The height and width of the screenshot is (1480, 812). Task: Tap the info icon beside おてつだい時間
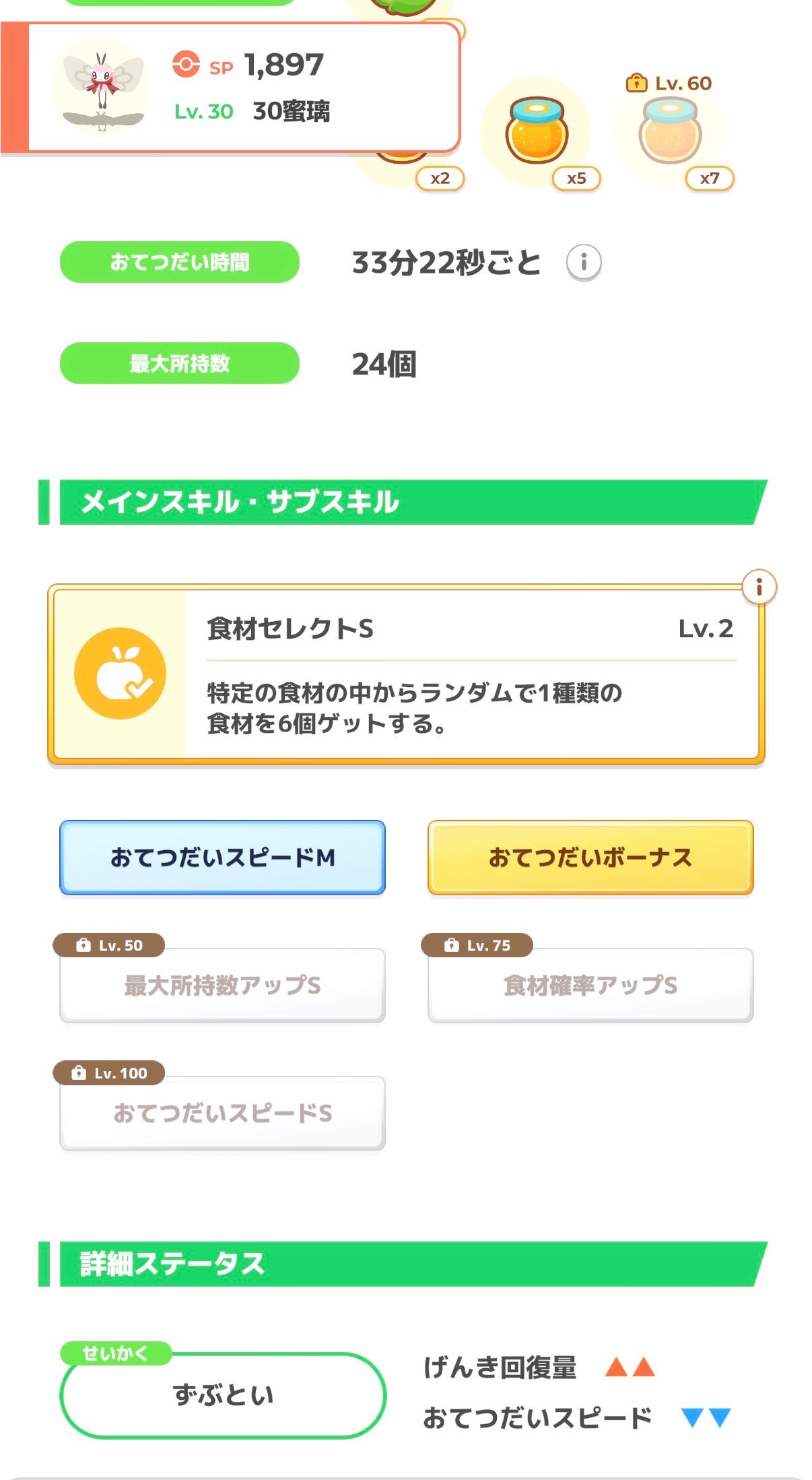coord(583,262)
